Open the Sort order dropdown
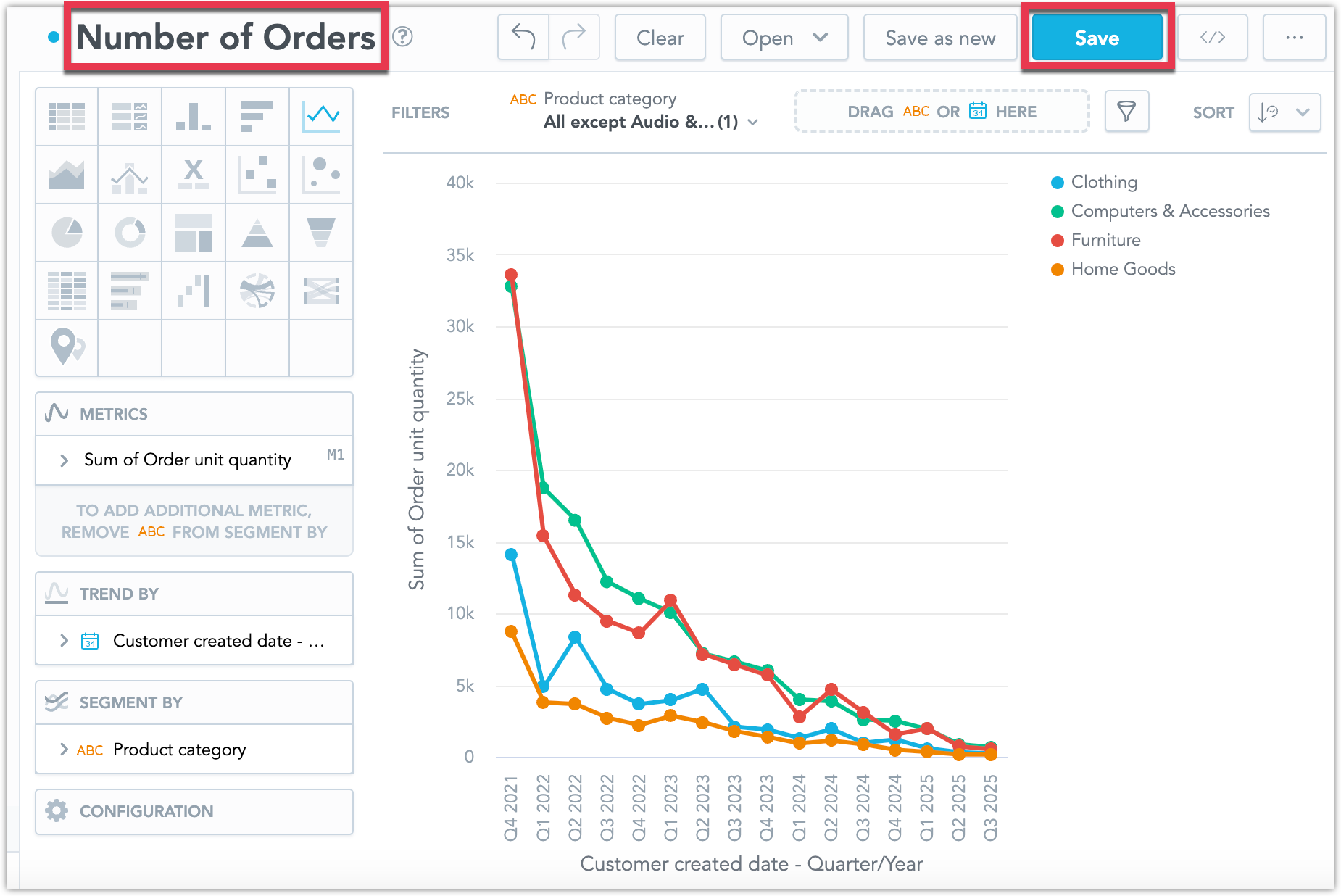 1284,112
